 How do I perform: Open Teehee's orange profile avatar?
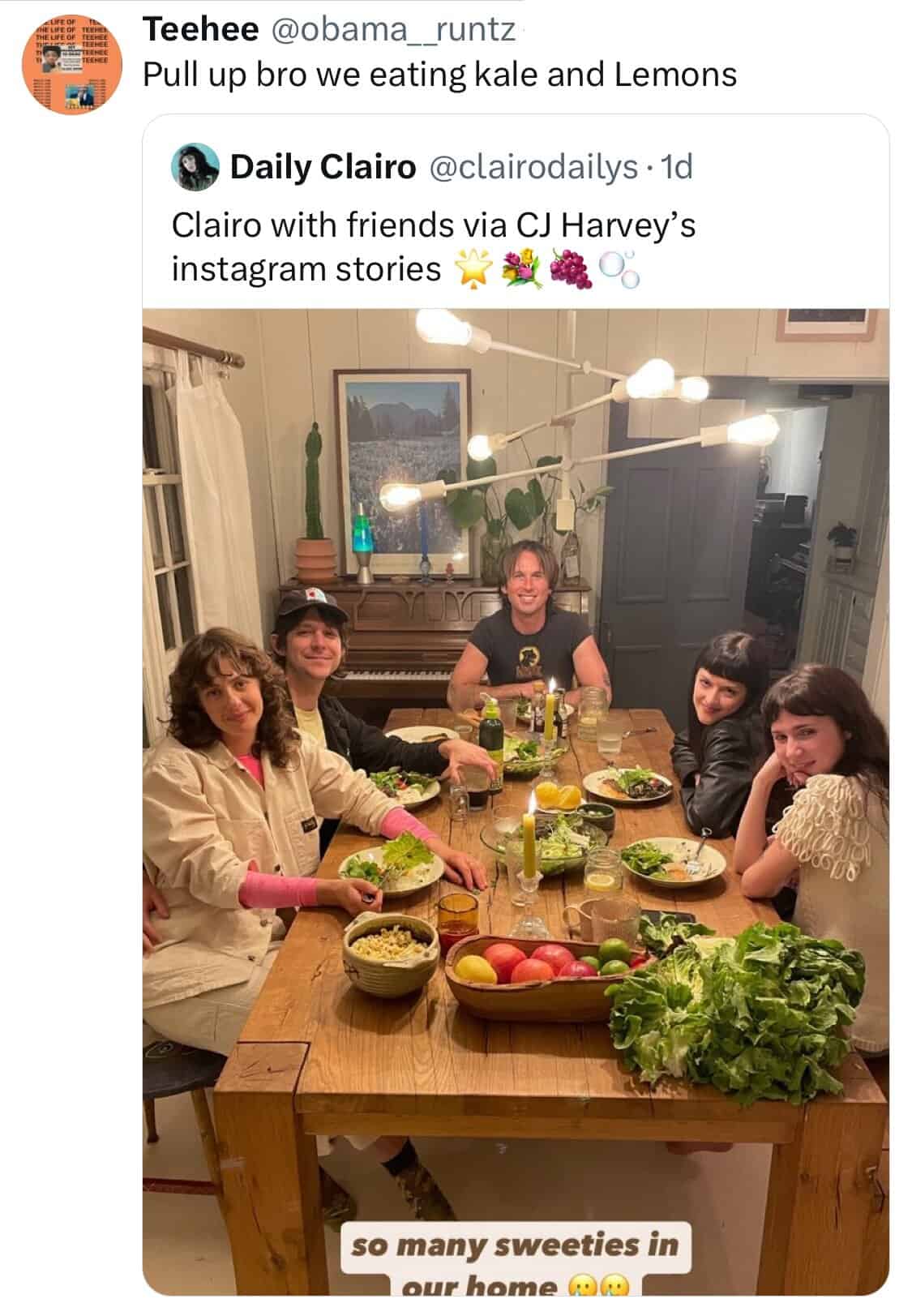pos(71,65)
